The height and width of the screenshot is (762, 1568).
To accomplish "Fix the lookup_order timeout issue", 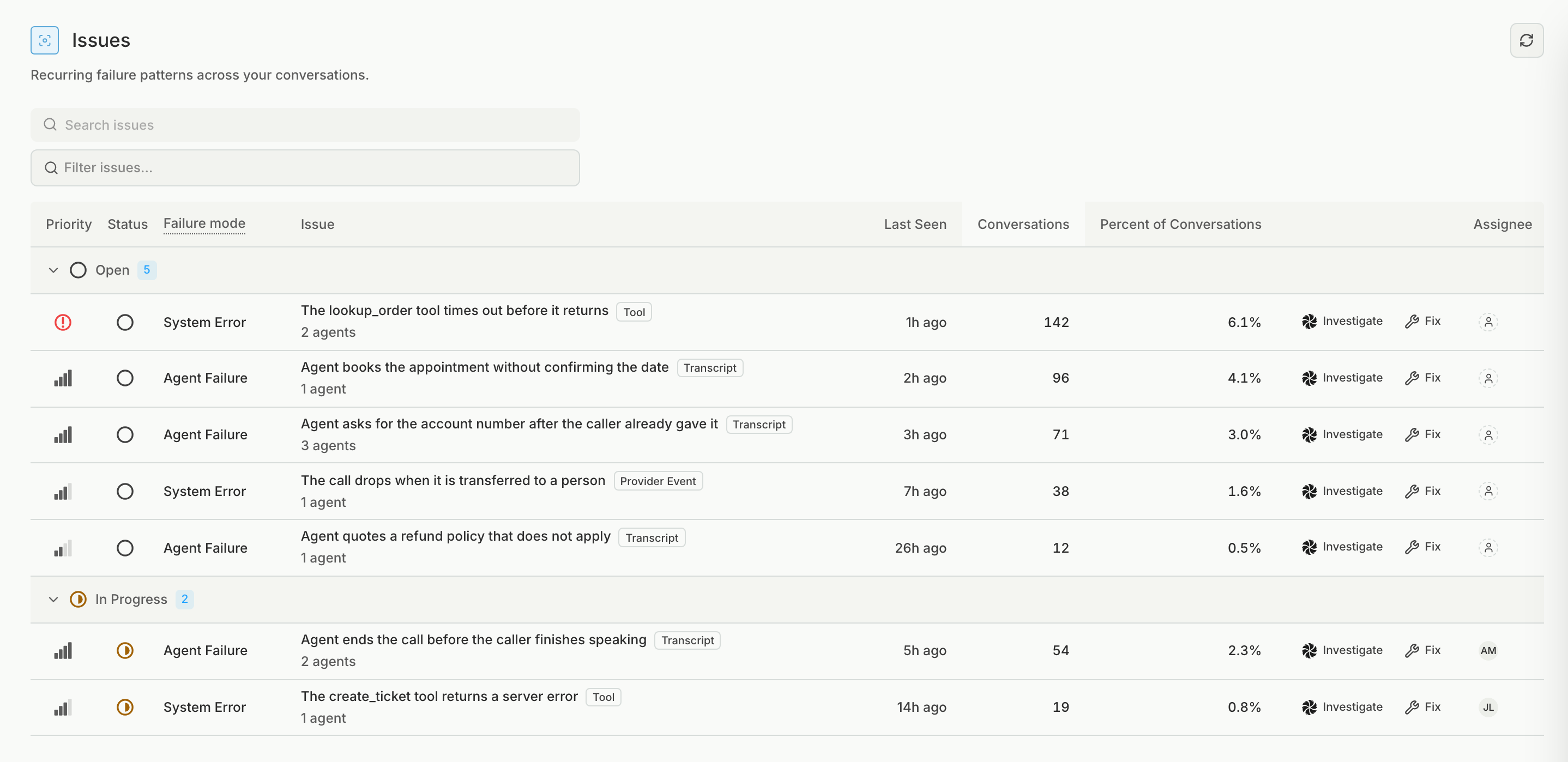I will pyautogui.click(x=1422, y=322).
